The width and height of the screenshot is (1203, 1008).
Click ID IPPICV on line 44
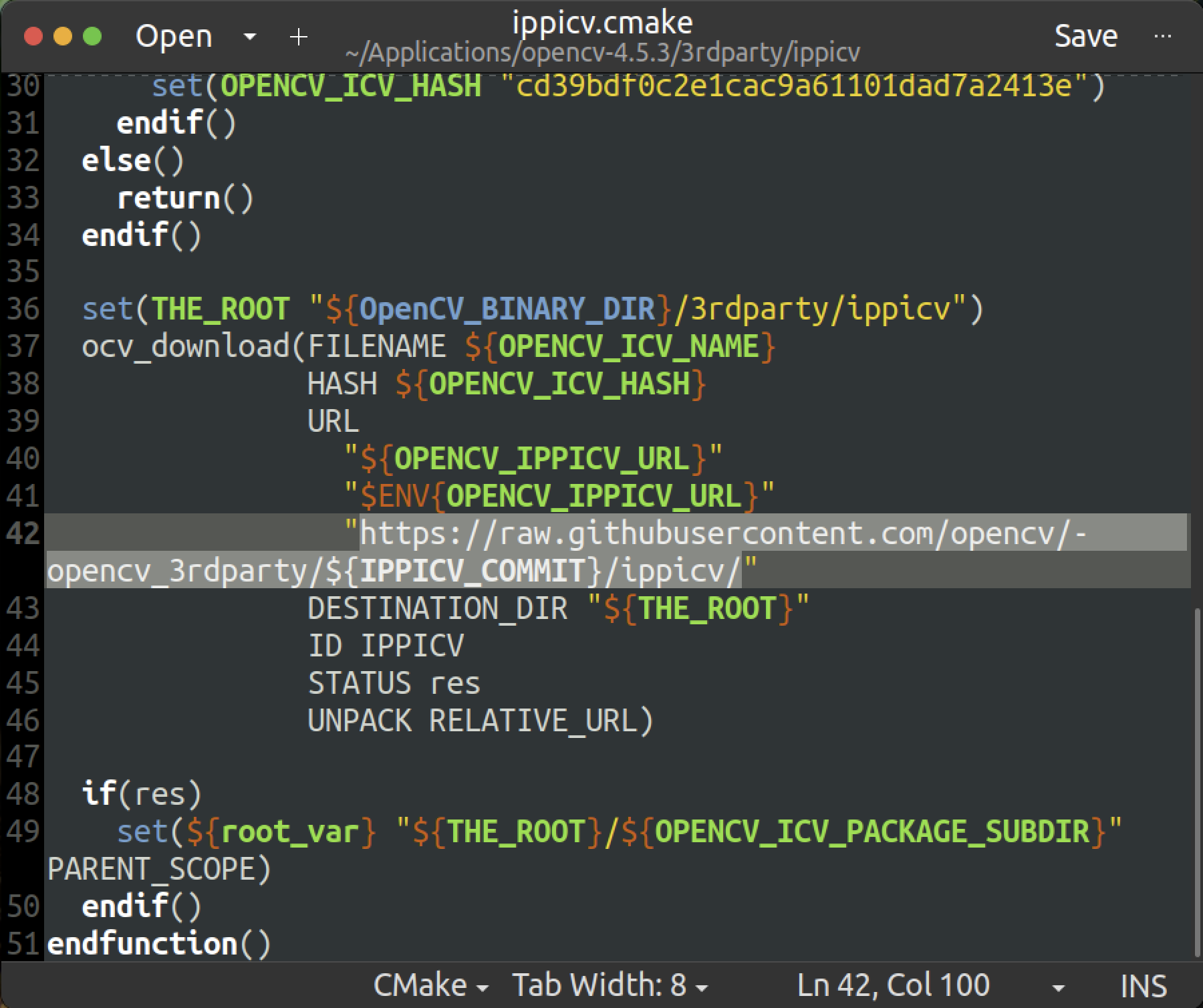click(386, 645)
